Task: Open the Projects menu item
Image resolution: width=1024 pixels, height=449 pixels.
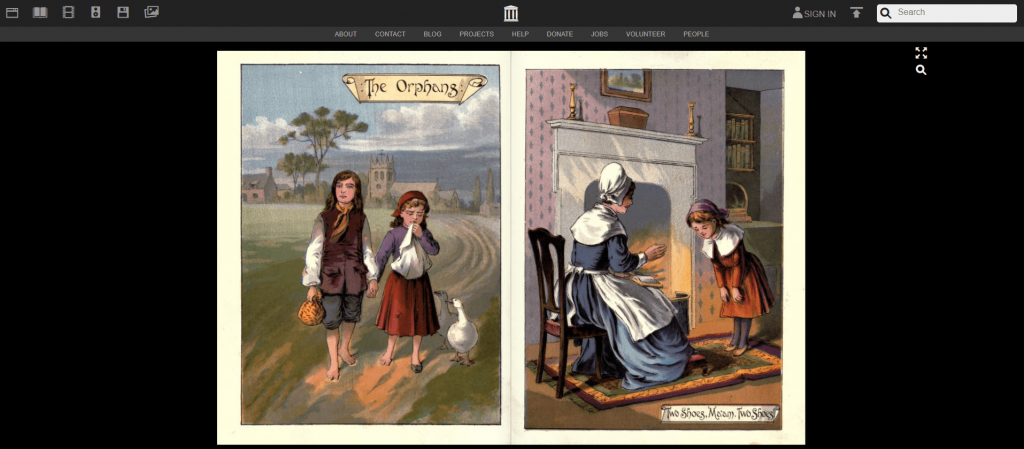Action: point(476,34)
